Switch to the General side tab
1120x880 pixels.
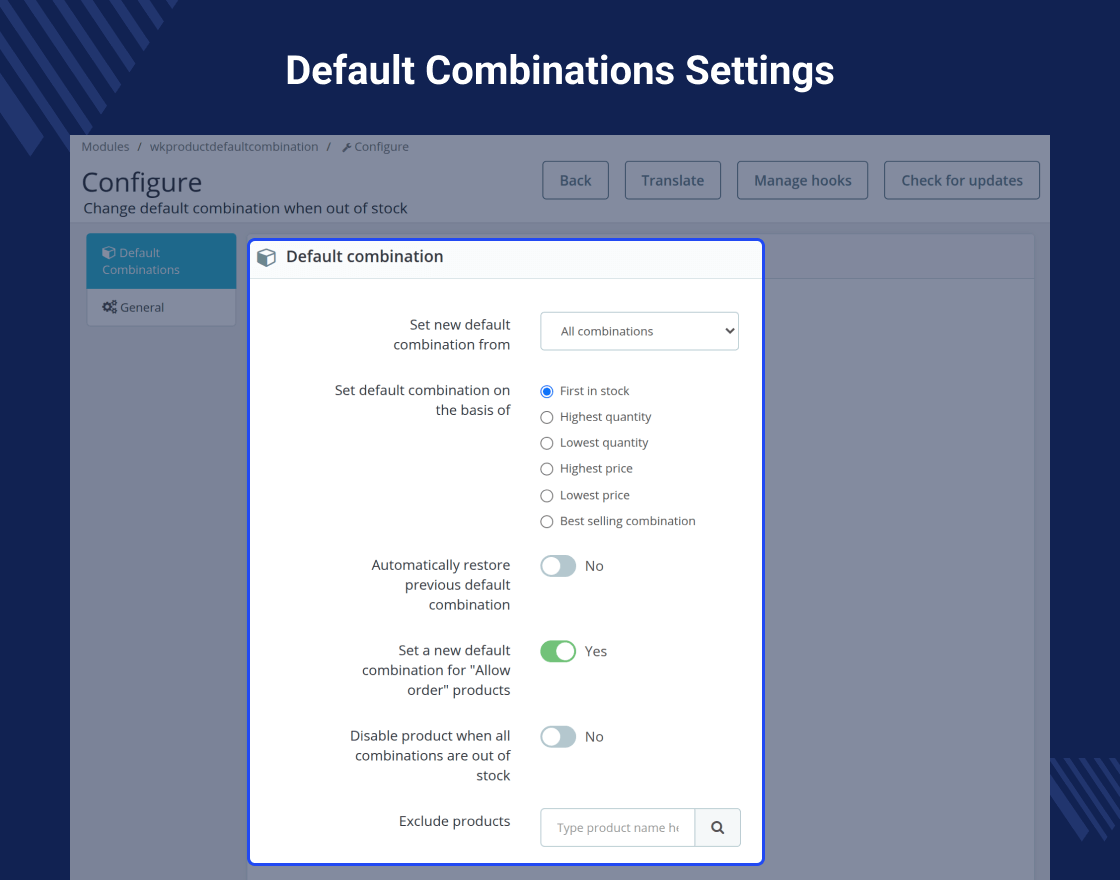point(161,307)
